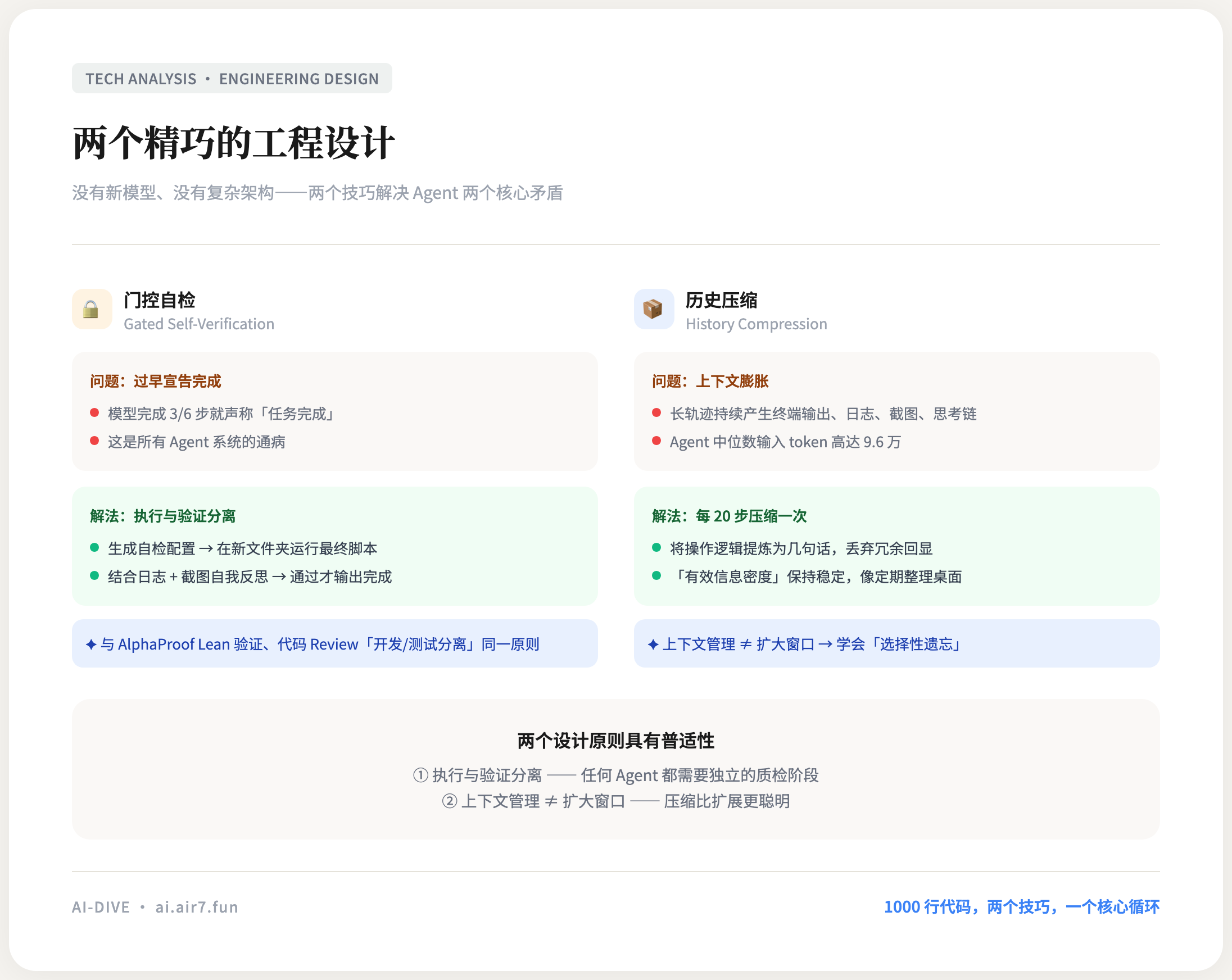This screenshot has width=1232, height=980.
Task: Click the line 生成自检配置 → 在新文件夹运行最终脚本
Action: [243, 548]
